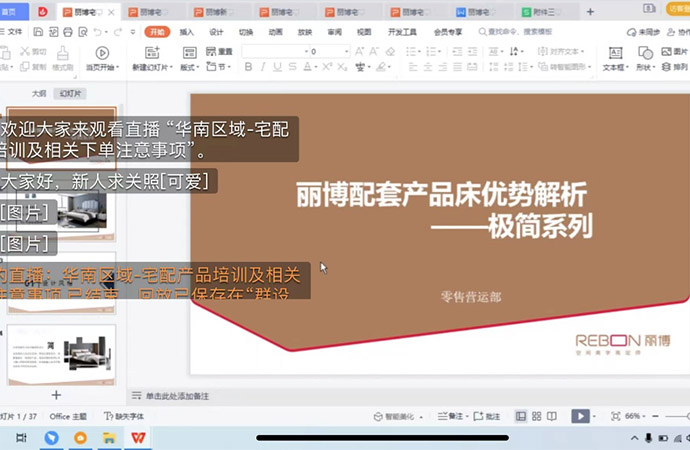The image size is (690, 450).
Task: Click the Insert Text Box (文本框) icon
Action: pos(615,53)
